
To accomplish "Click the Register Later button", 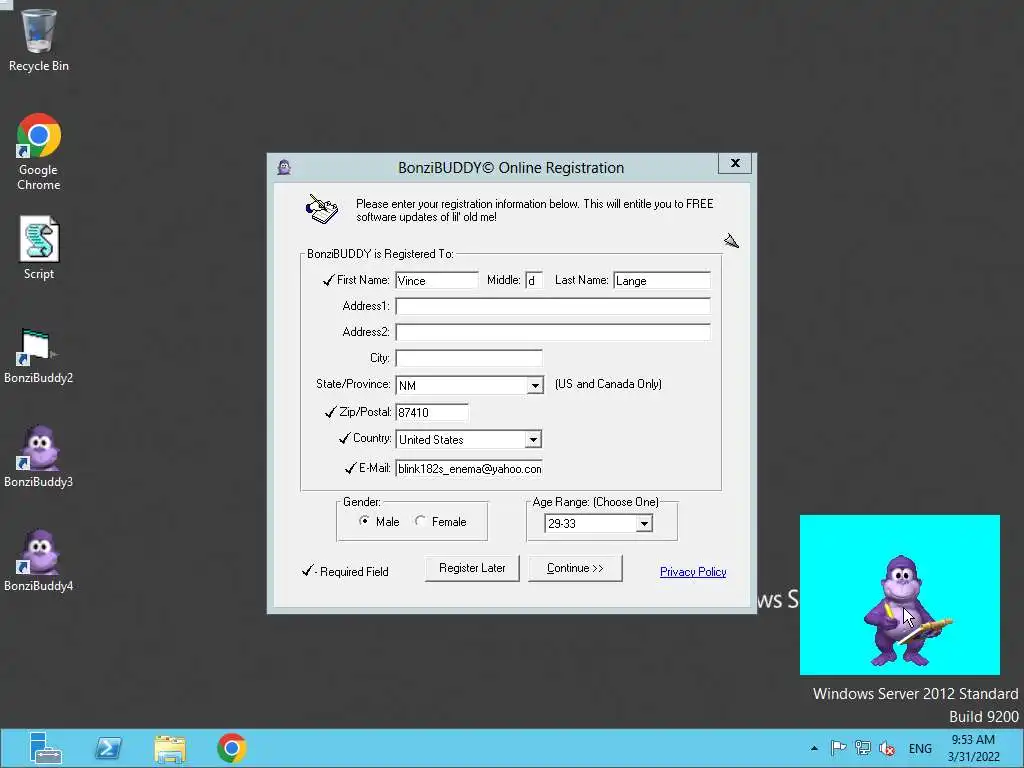I will point(472,568).
